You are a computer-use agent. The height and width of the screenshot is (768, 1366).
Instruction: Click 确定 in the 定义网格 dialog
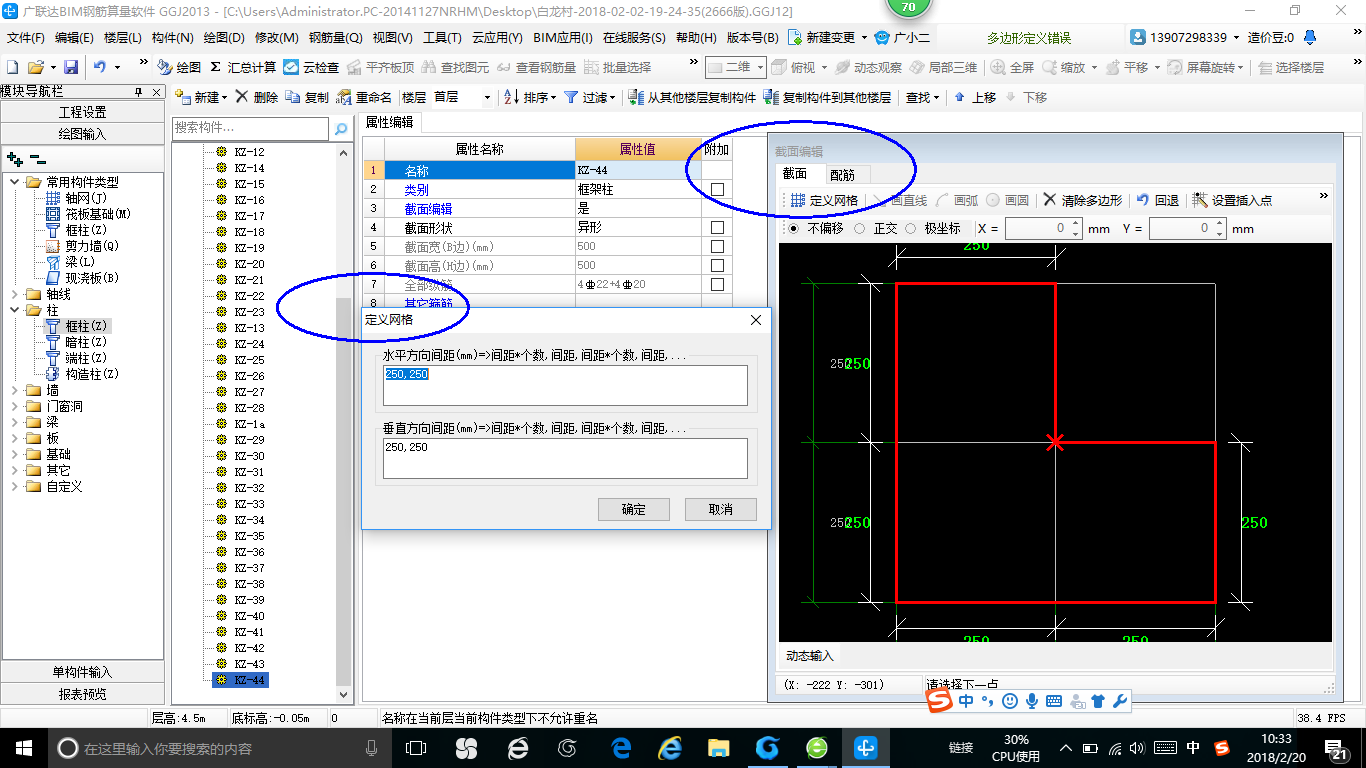633,509
